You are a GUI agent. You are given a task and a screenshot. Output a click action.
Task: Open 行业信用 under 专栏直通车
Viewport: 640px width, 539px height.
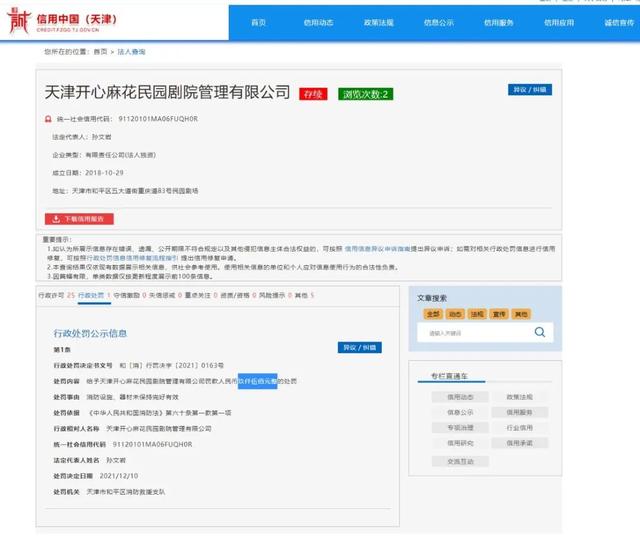[520, 428]
